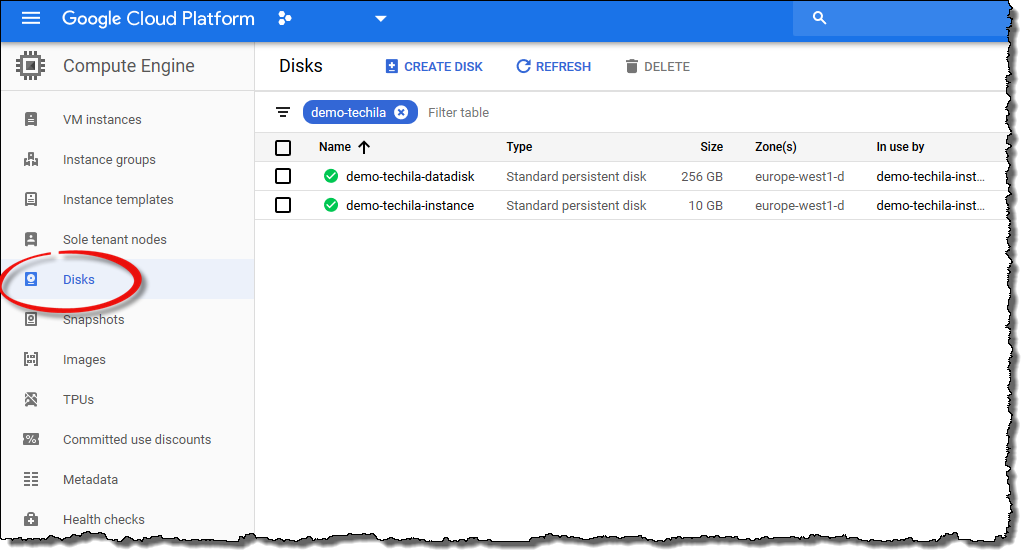Select the demo-techila-instance row checkbox
1028x557 pixels.
click(x=283, y=205)
